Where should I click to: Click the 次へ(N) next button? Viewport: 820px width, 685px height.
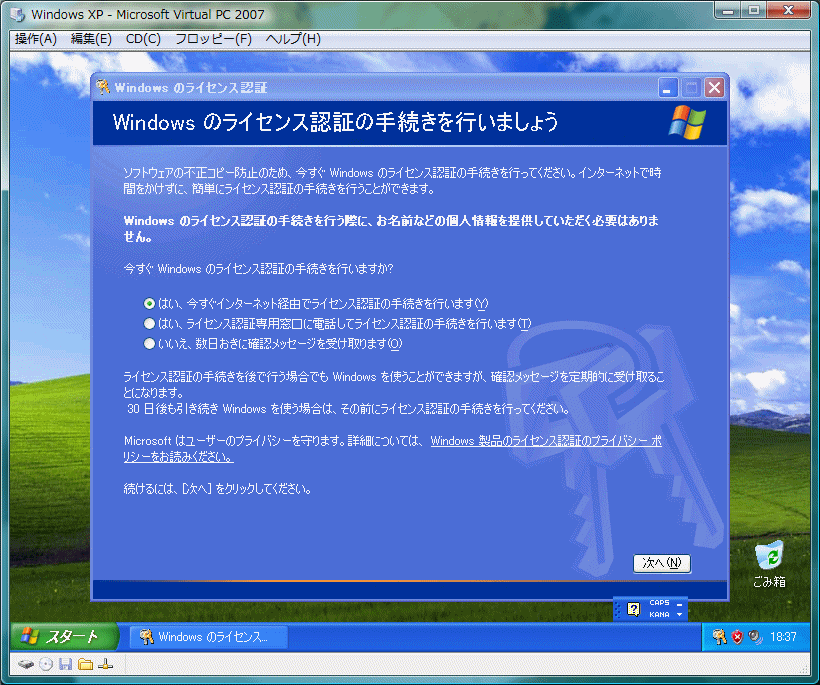(662, 563)
